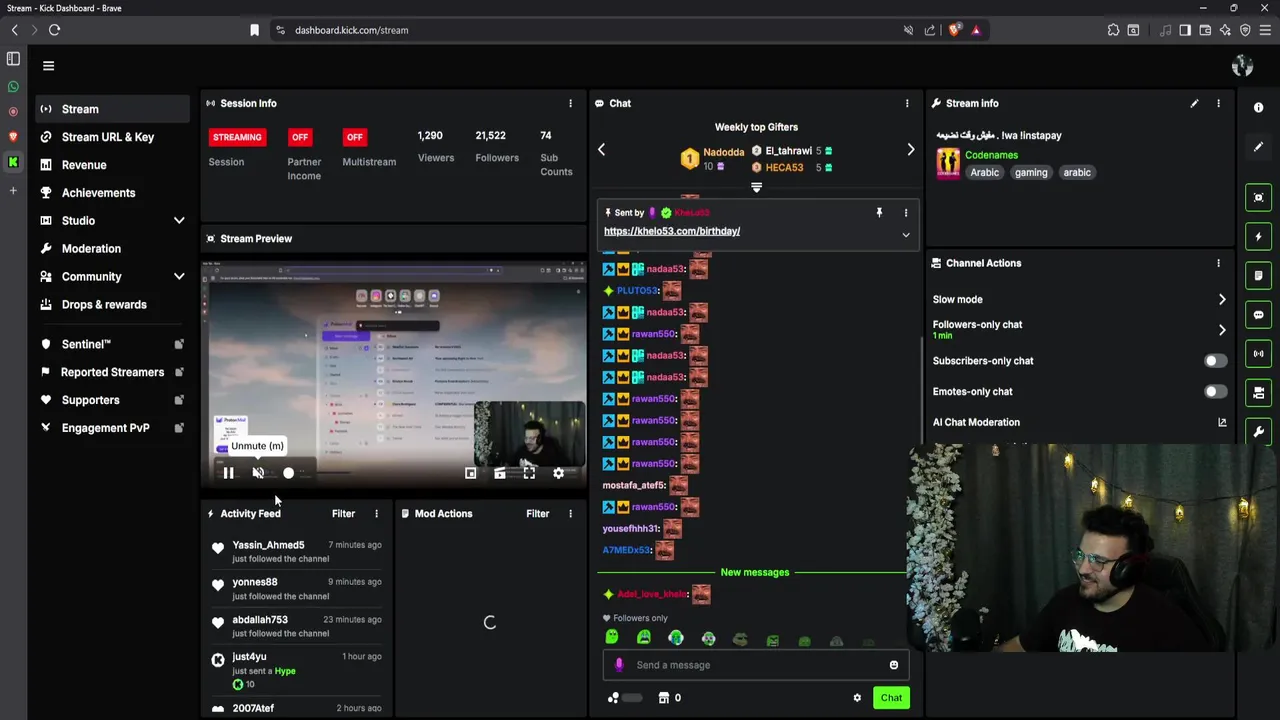Open Stream info panel three-dot options
The height and width of the screenshot is (720, 1280).
click(x=1218, y=103)
